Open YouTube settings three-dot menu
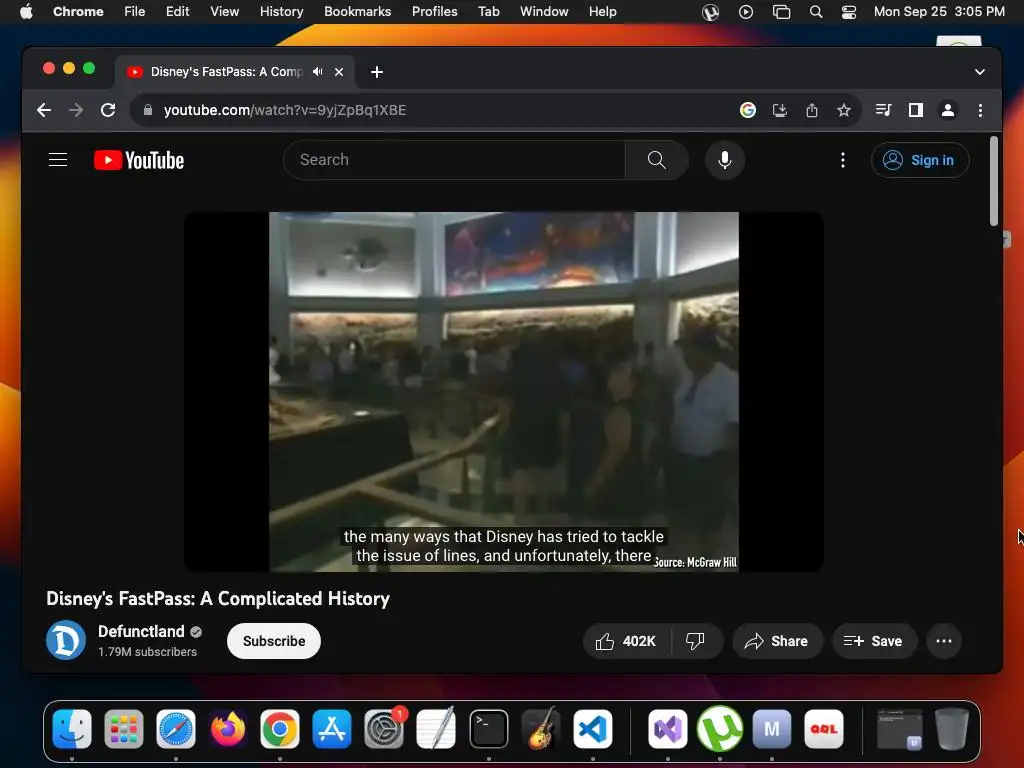 (x=843, y=160)
